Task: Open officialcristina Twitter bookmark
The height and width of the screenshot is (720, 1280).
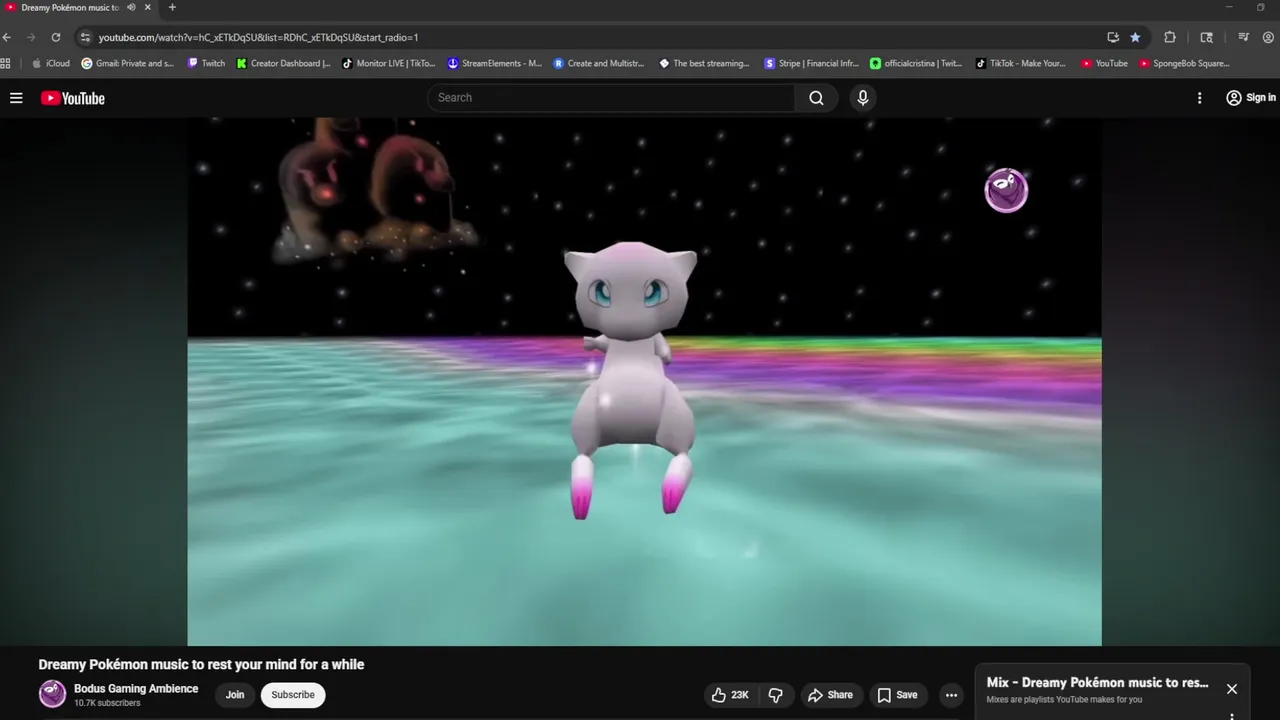Action: [916, 63]
